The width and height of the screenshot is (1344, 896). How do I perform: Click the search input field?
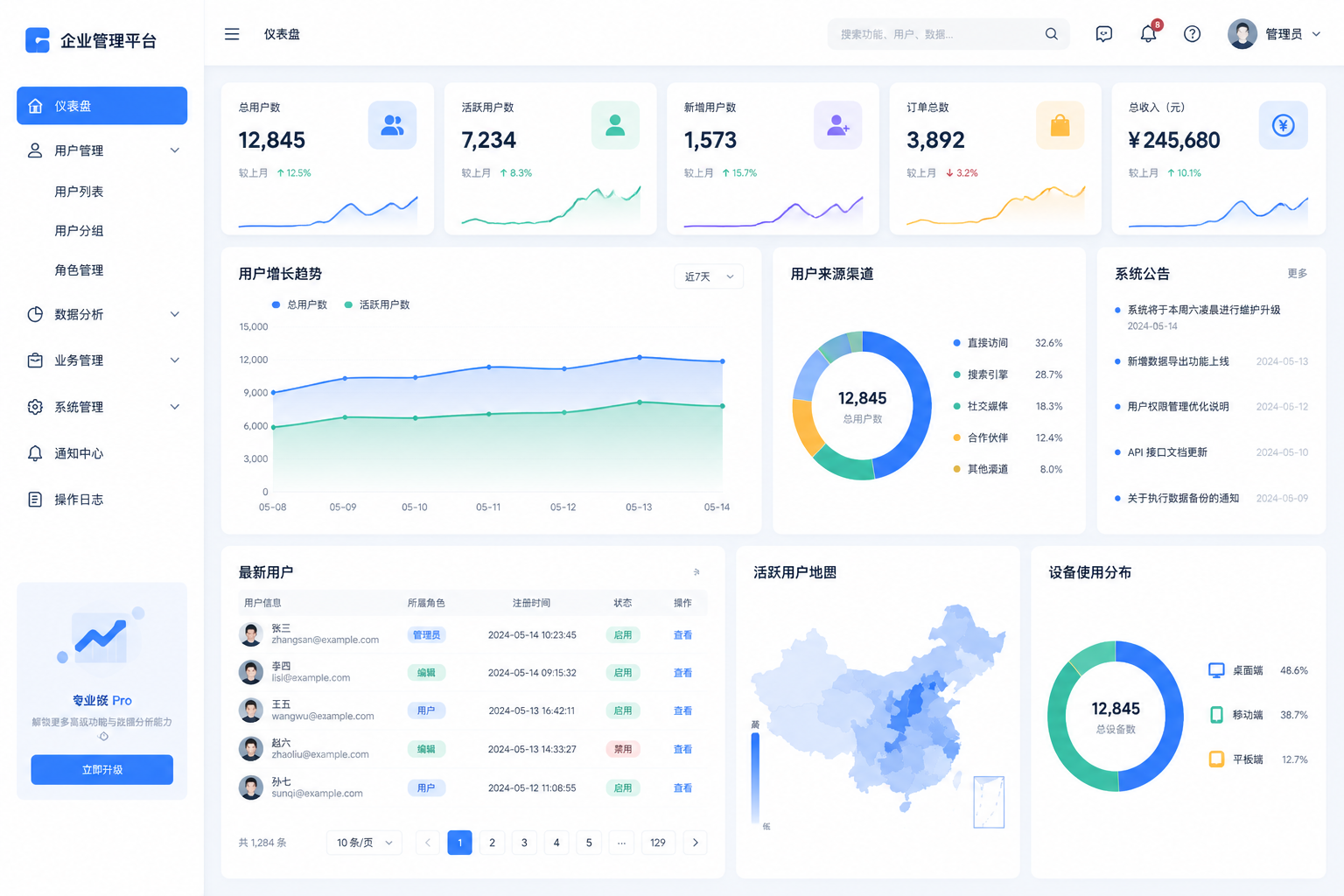coord(936,34)
